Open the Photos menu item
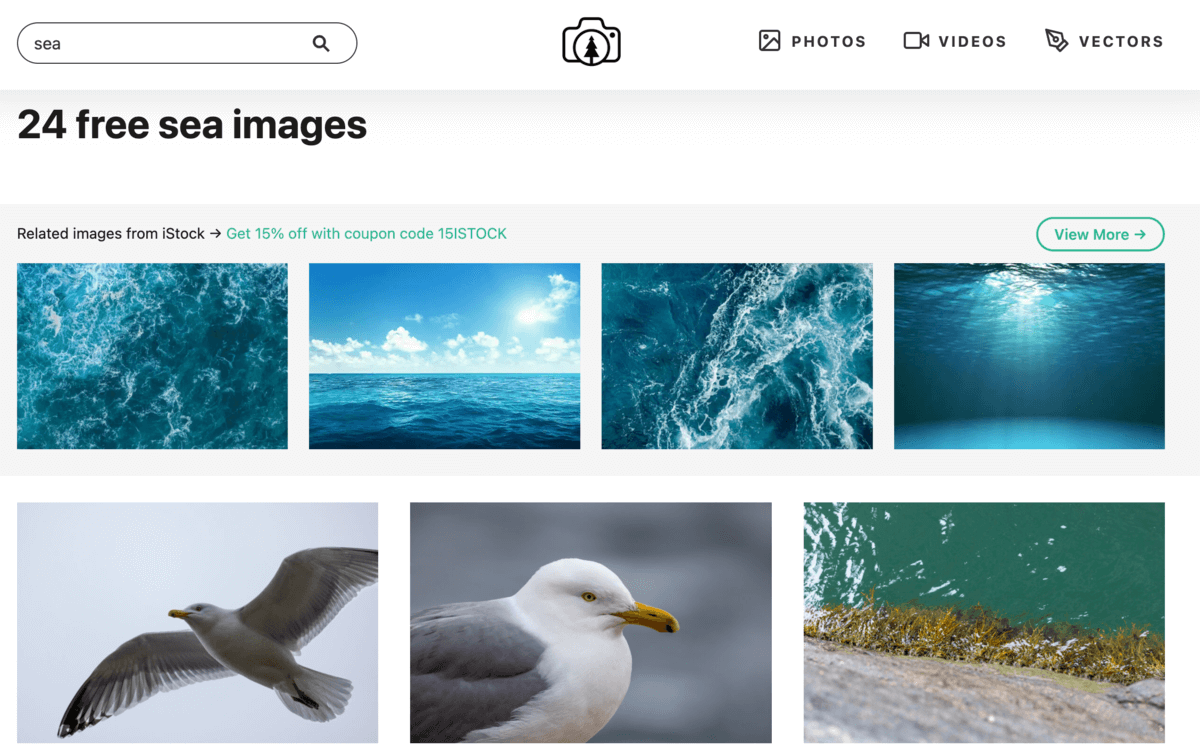This screenshot has height=756, width=1200. point(828,42)
